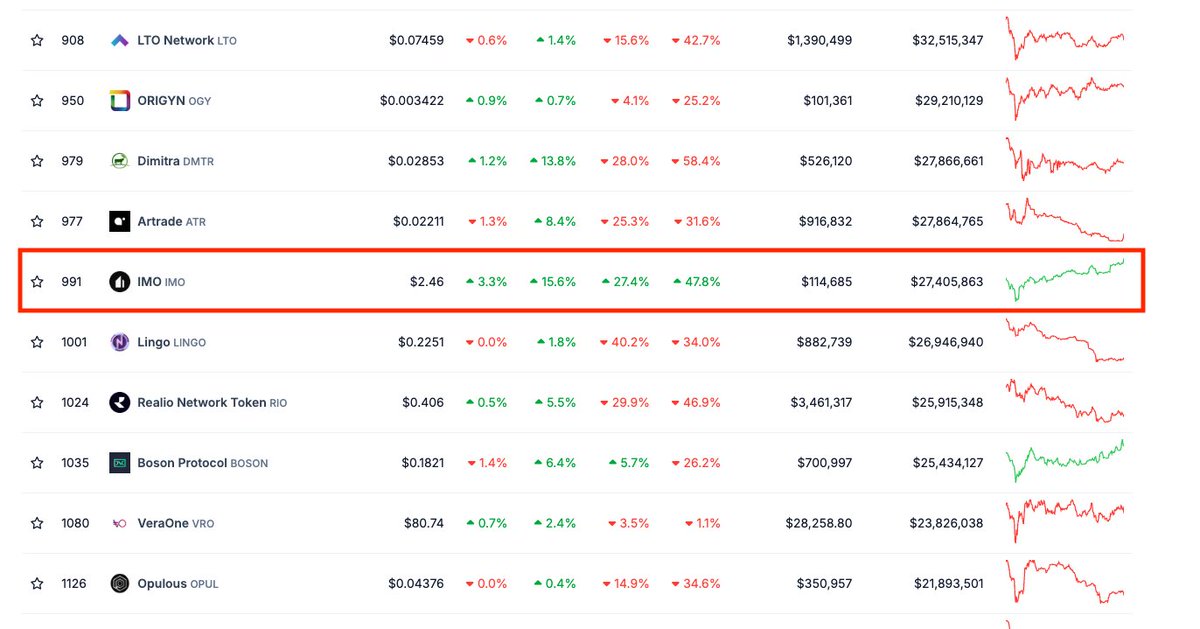Add Realio Network Token to watchlist star
This screenshot has width=1200, height=629.
tap(37, 402)
